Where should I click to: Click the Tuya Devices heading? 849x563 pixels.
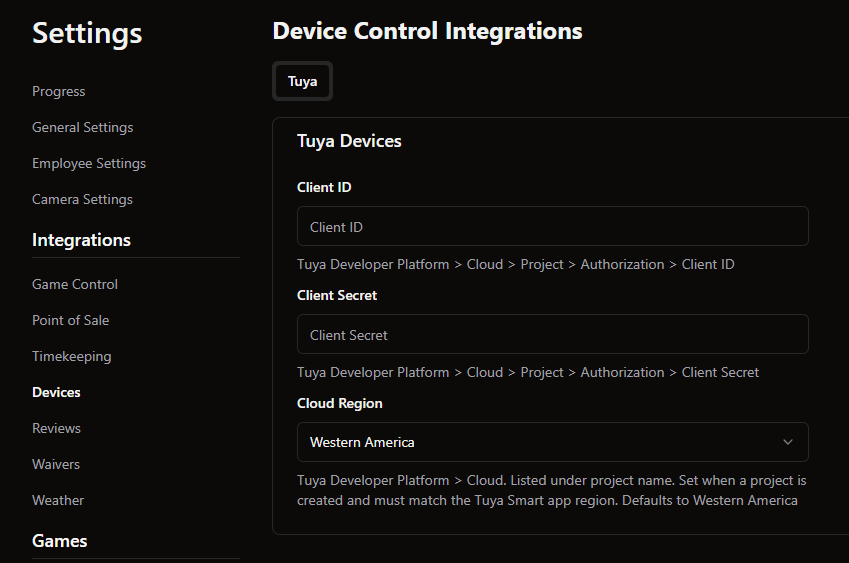pyautogui.click(x=349, y=141)
